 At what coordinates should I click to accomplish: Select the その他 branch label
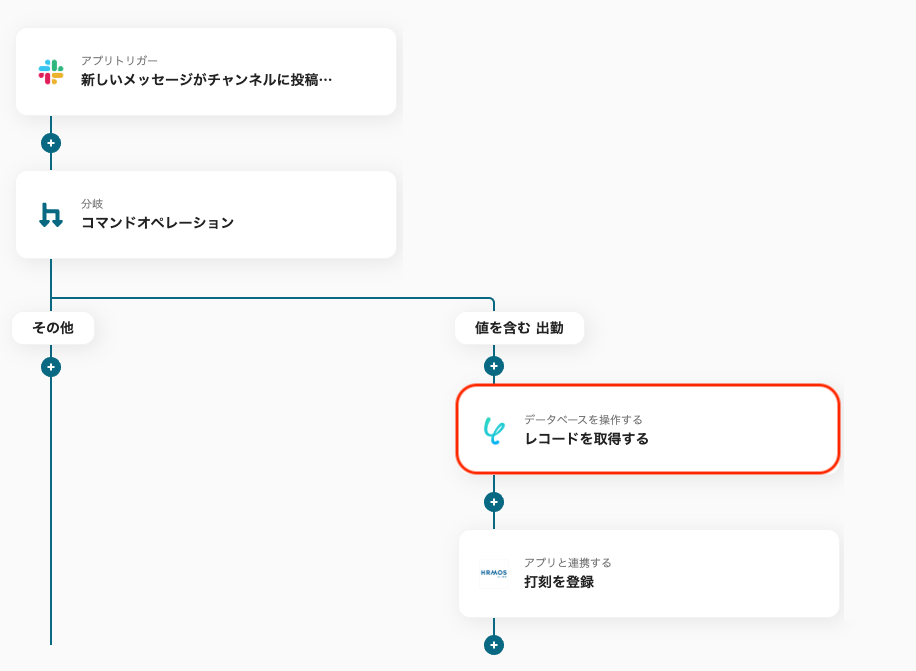(52, 327)
